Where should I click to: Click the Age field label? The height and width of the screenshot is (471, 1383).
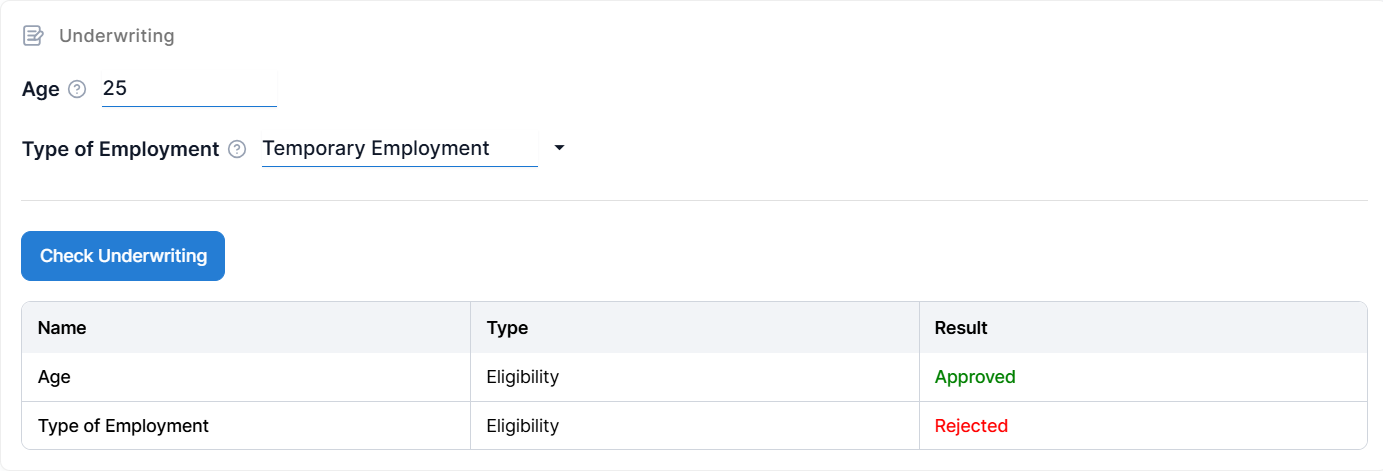tap(41, 89)
